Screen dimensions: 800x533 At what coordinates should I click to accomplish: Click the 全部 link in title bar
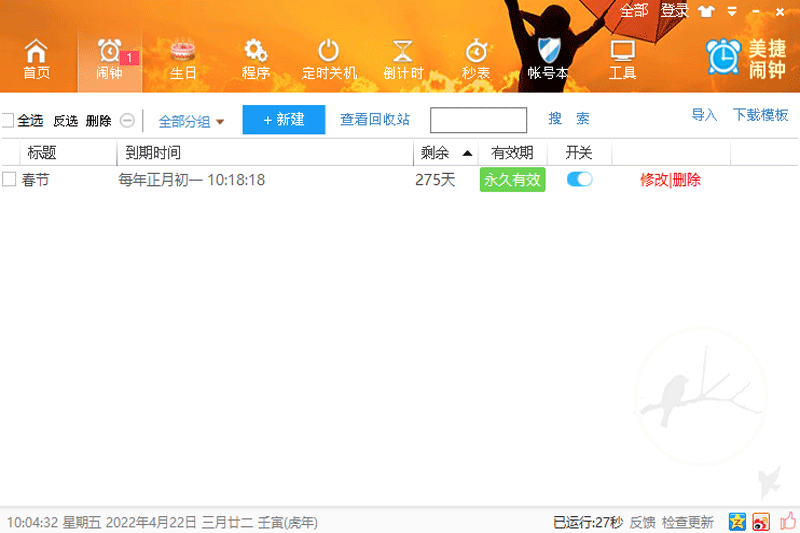(x=634, y=11)
